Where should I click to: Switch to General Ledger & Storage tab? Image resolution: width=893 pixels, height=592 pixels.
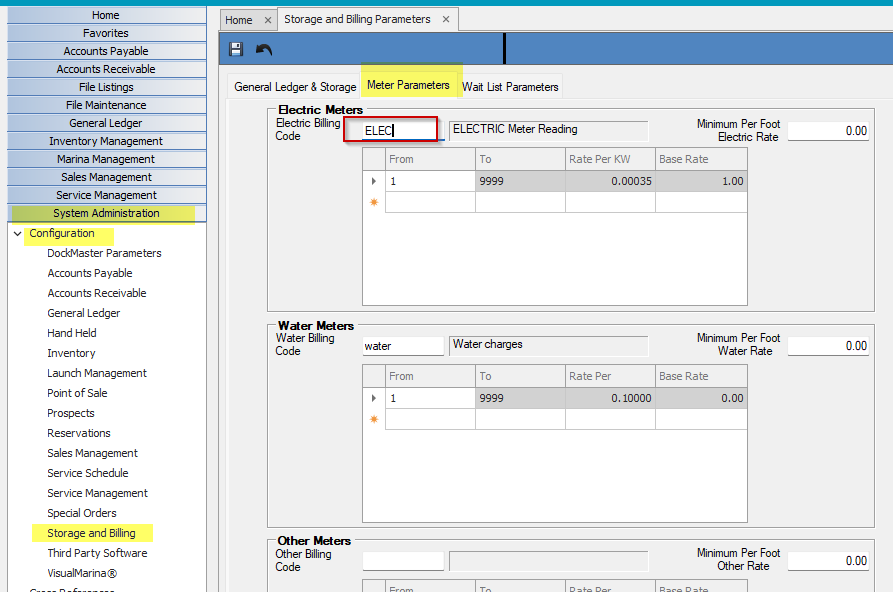tap(295, 87)
